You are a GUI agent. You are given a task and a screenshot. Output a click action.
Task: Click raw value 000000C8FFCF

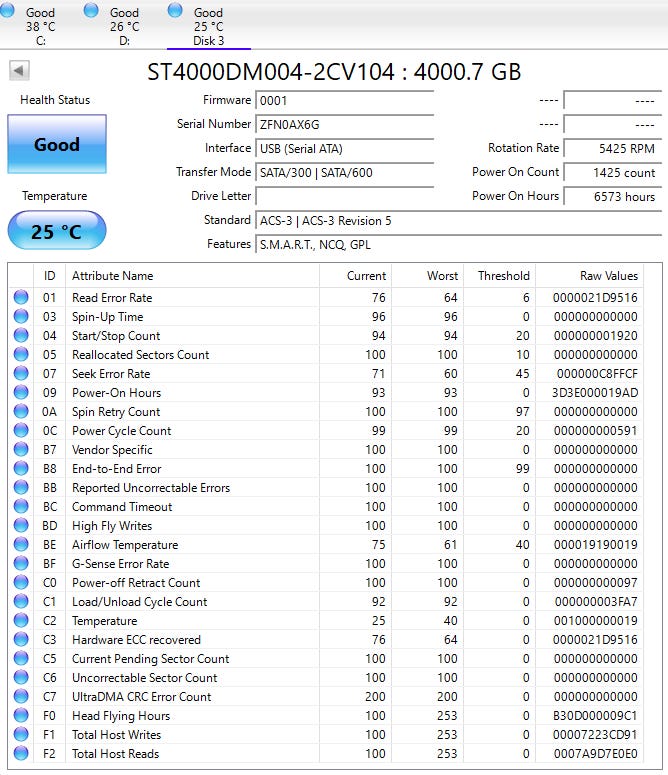[x=597, y=374]
